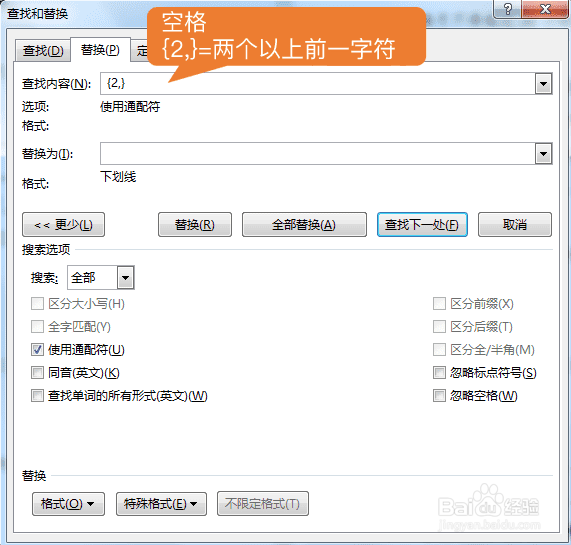Image resolution: width=571 pixels, height=545 pixels.
Task: Close the 查找和替换 dialog
Action: click(x=545, y=9)
